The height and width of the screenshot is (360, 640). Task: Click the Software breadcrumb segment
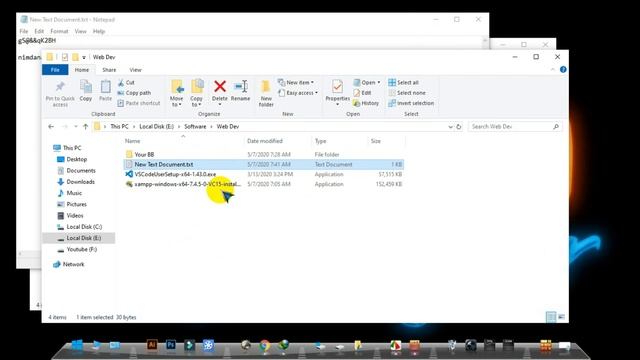195,127
